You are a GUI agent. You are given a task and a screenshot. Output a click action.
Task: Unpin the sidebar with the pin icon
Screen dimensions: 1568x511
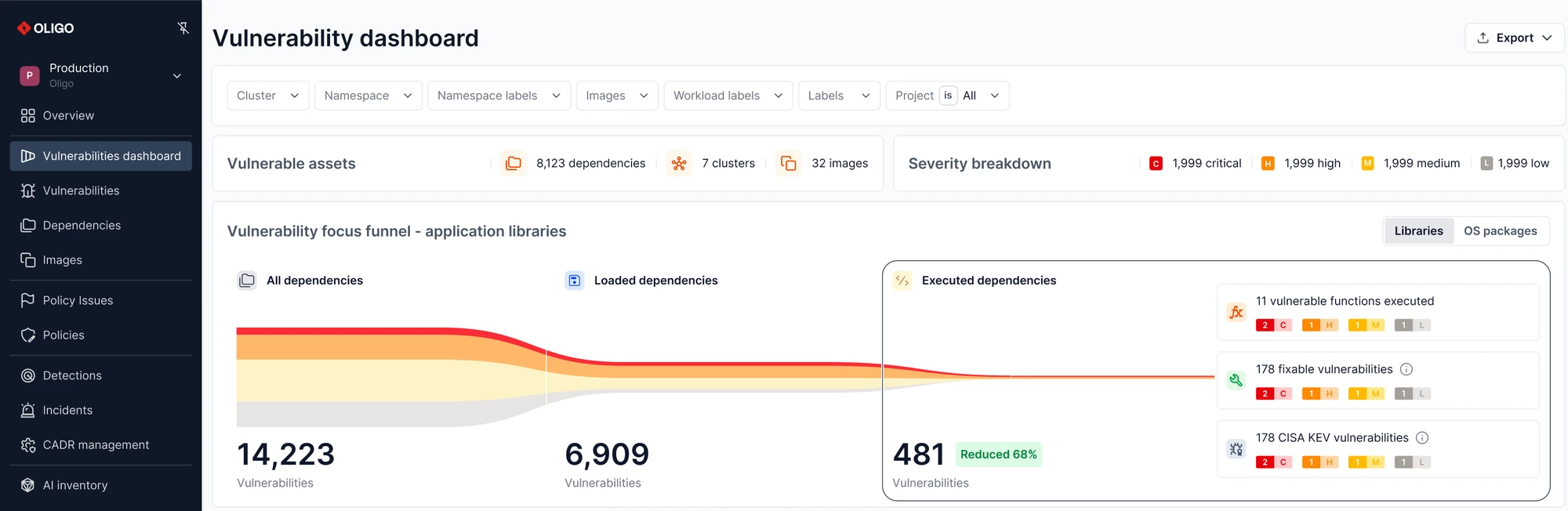pyautogui.click(x=183, y=28)
